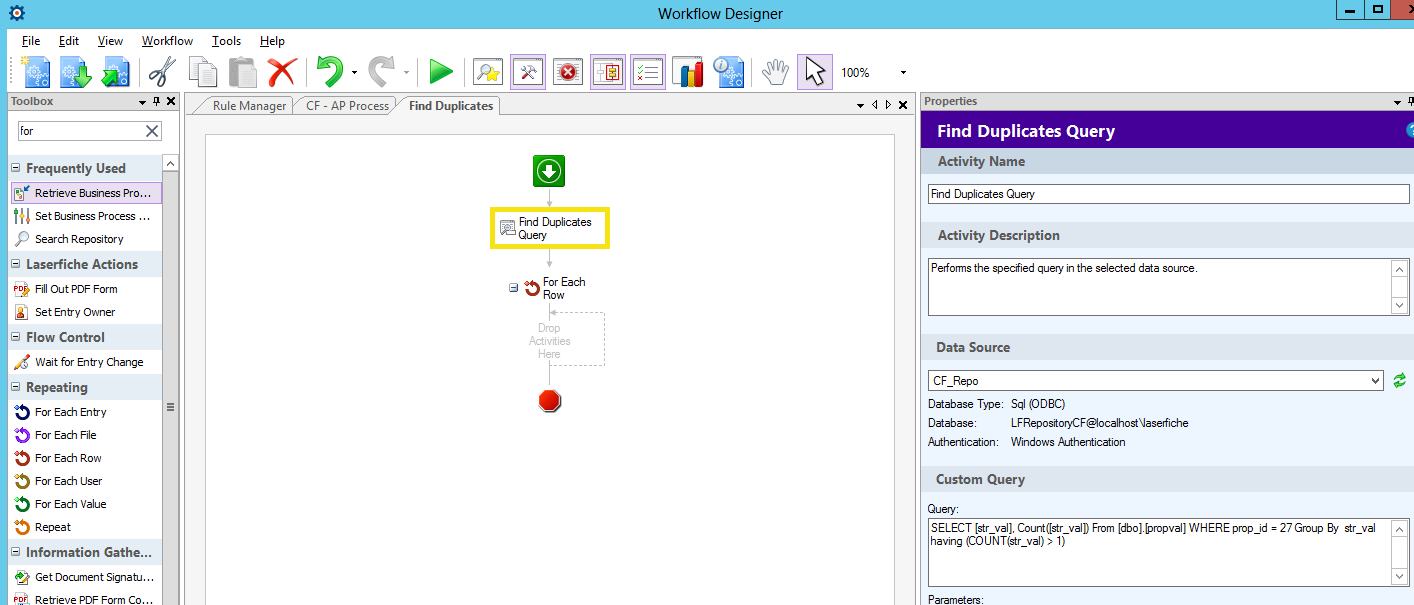Click the green Undo arrow icon
The width and height of the screenshot is (1414, 605).
click(x=329, y=72)
